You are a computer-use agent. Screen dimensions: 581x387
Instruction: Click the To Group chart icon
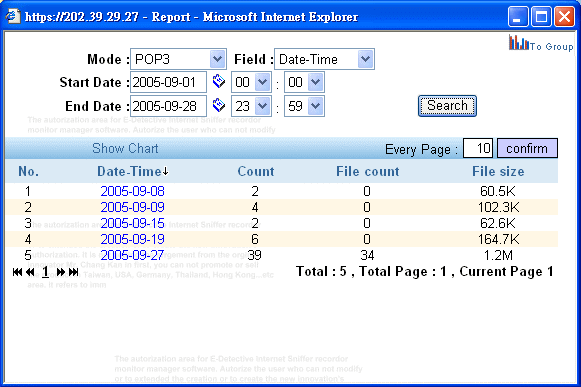[x=519, y=42]
